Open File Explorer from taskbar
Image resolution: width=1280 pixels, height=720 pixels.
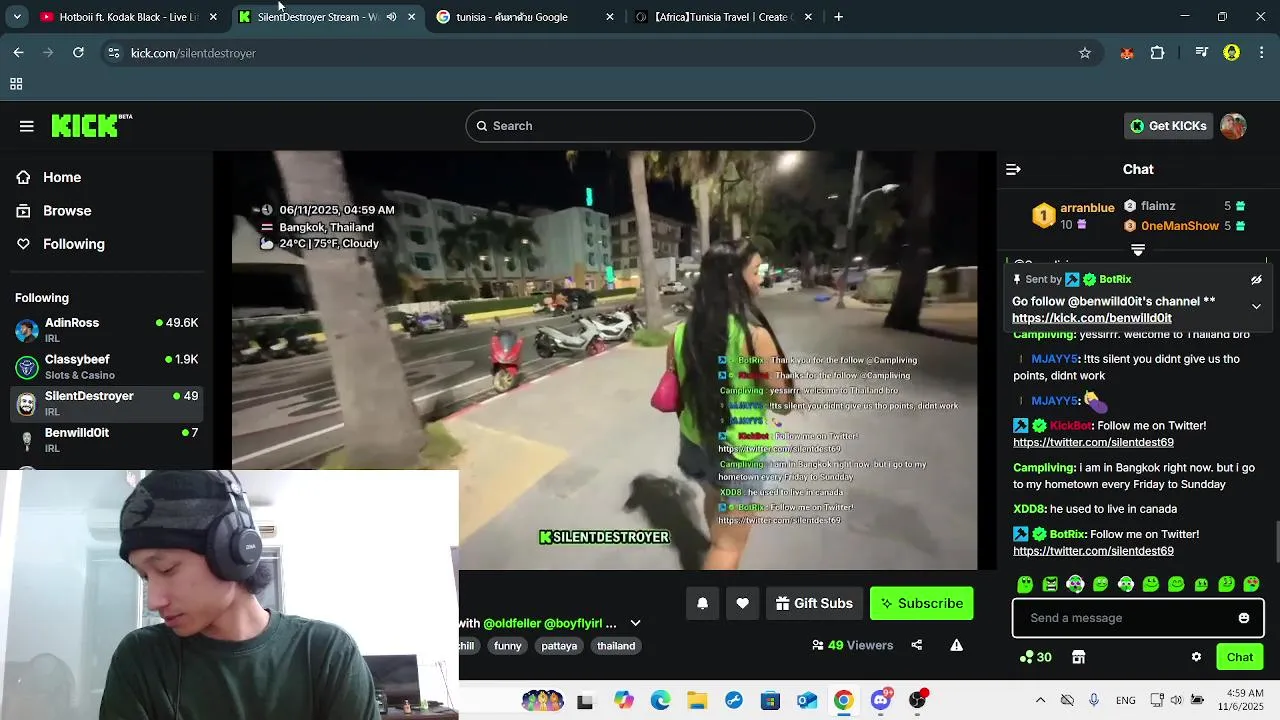pos(697,701)
